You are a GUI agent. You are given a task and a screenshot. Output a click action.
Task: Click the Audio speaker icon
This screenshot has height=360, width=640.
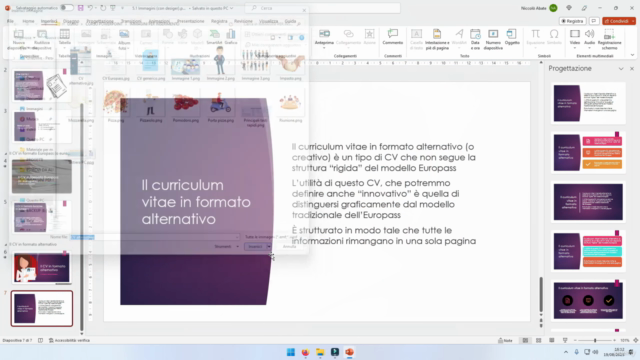point(589,34)
